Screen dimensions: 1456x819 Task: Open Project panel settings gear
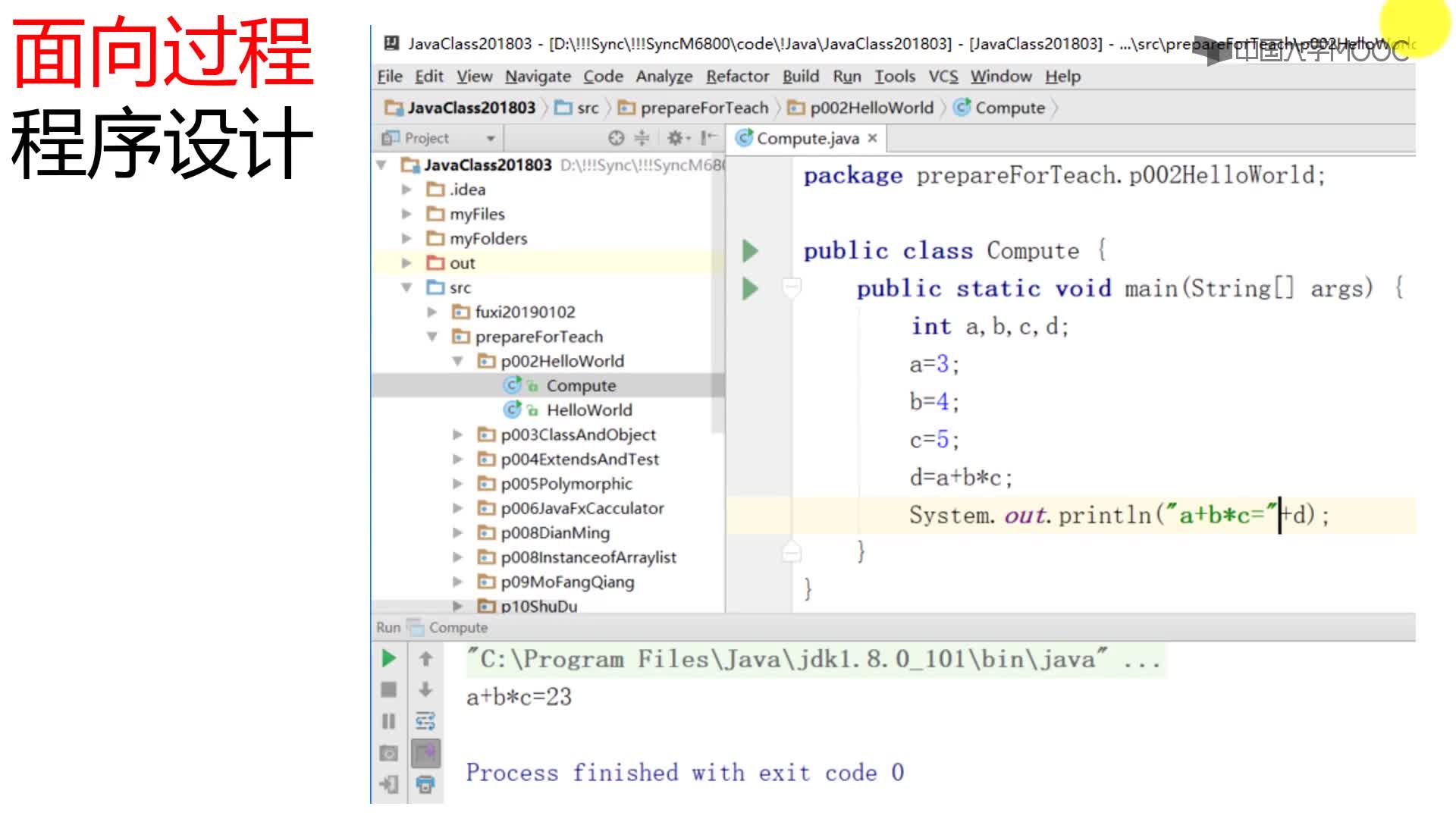click(676, 137)
